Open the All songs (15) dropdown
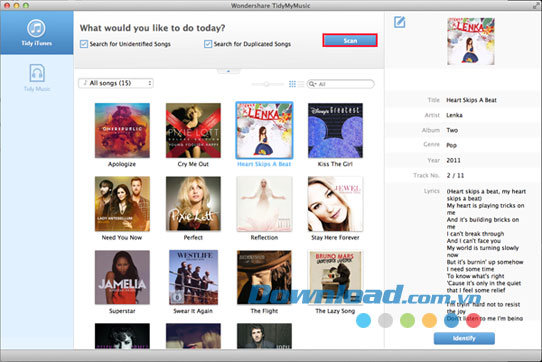 point(116,83)
